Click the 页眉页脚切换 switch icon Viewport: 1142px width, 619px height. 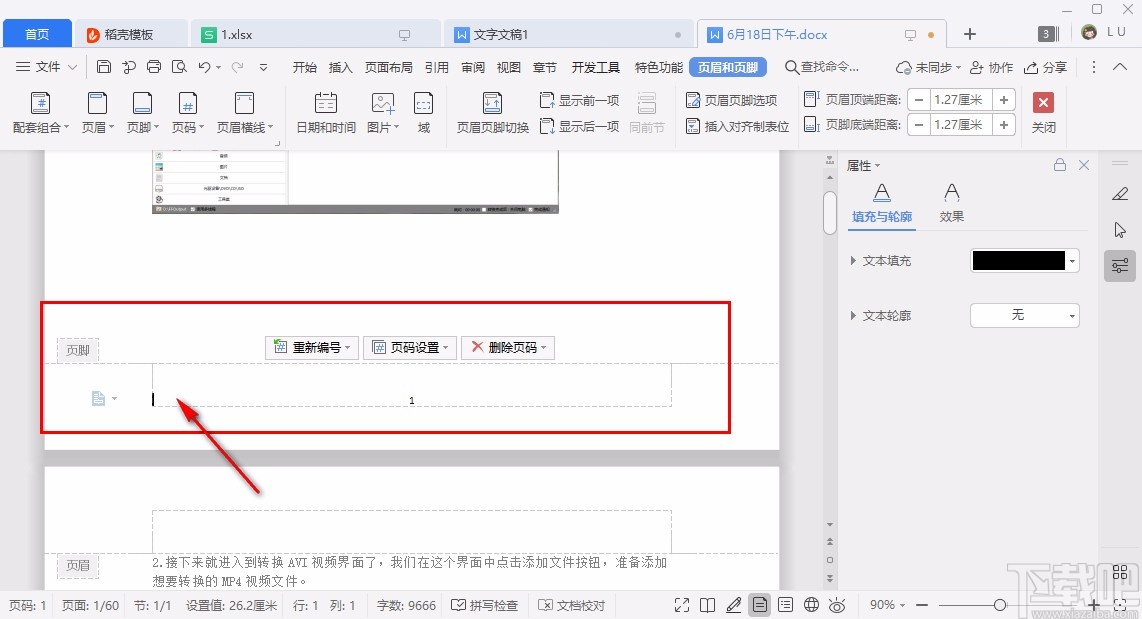coord(491,110)
